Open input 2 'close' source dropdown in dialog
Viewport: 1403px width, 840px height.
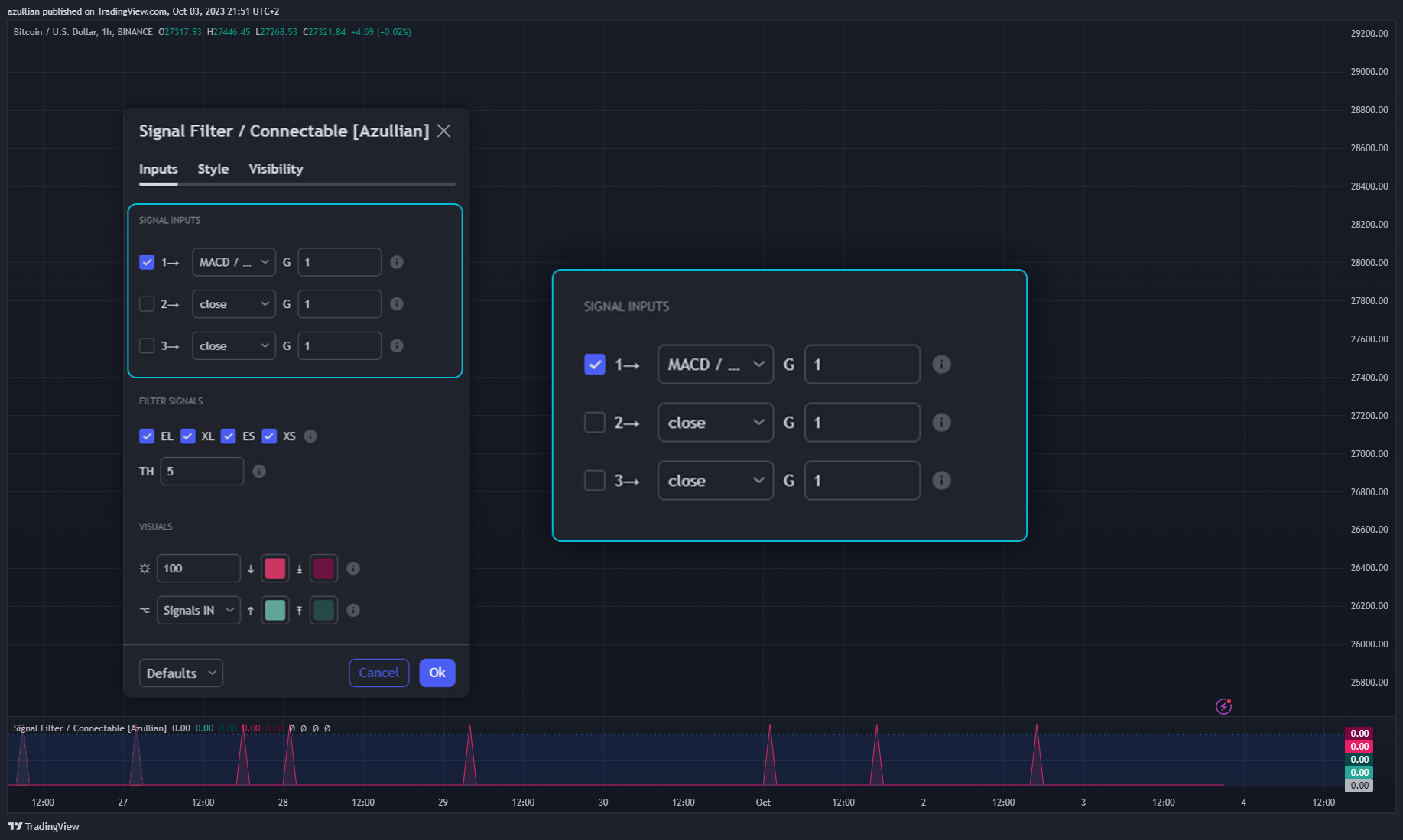click(x=234, y=304)
